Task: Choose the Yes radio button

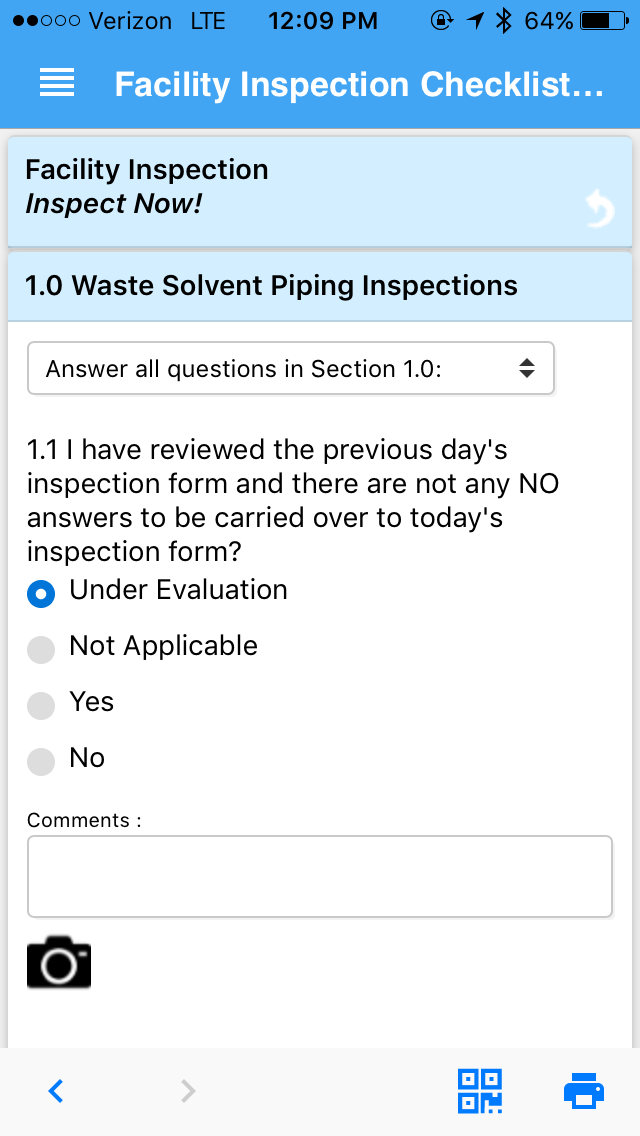Action: [x=41, y=705]
